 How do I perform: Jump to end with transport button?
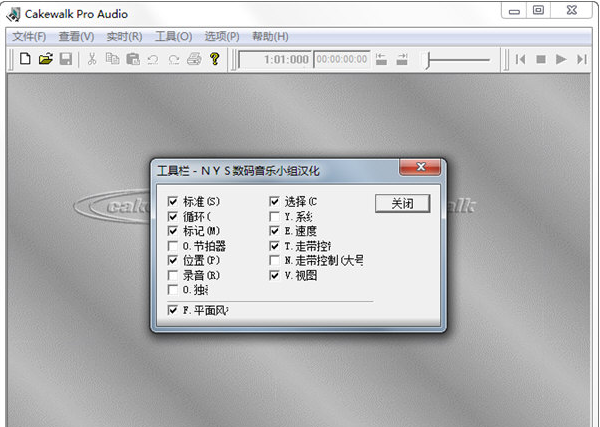(x=582, y=59)
